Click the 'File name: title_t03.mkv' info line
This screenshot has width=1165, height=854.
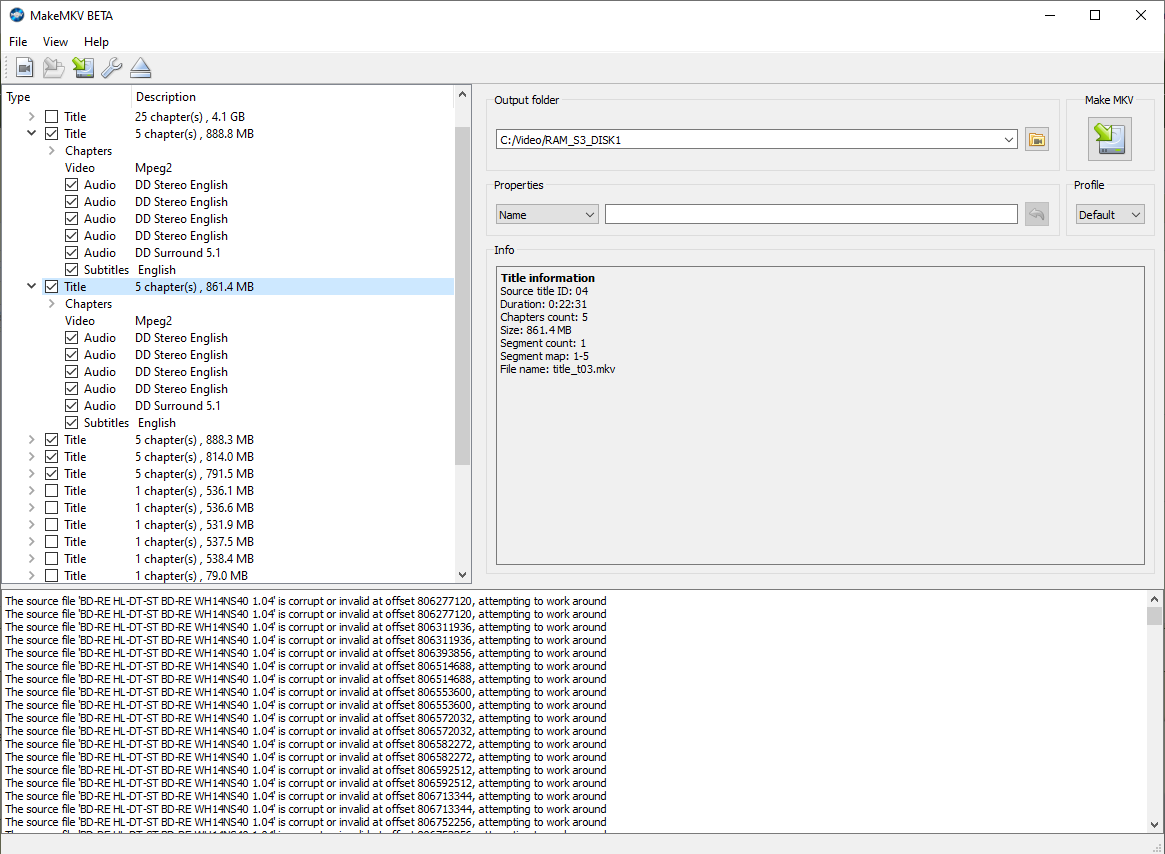point(557,369)
